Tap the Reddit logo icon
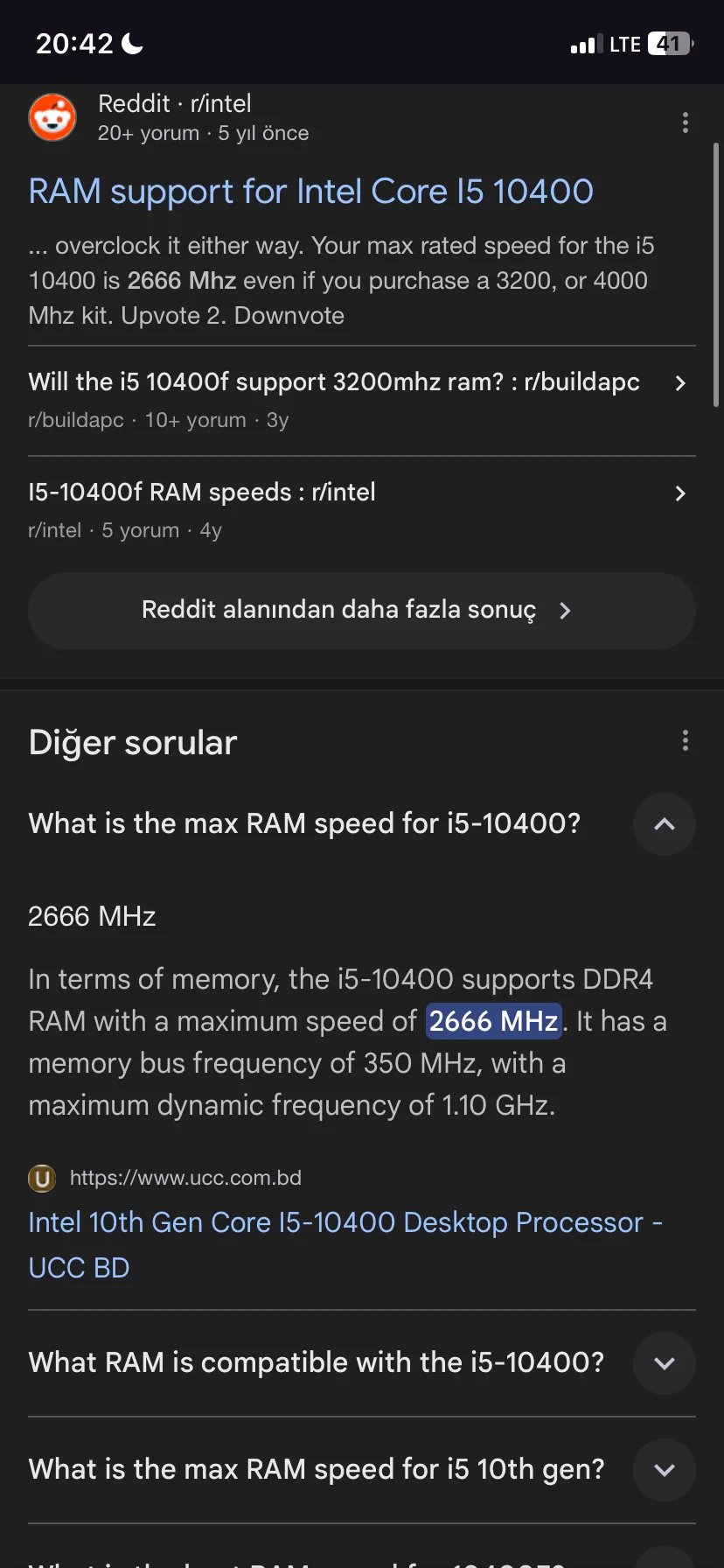The image size is (724, 1568). [x=52, y=117]
